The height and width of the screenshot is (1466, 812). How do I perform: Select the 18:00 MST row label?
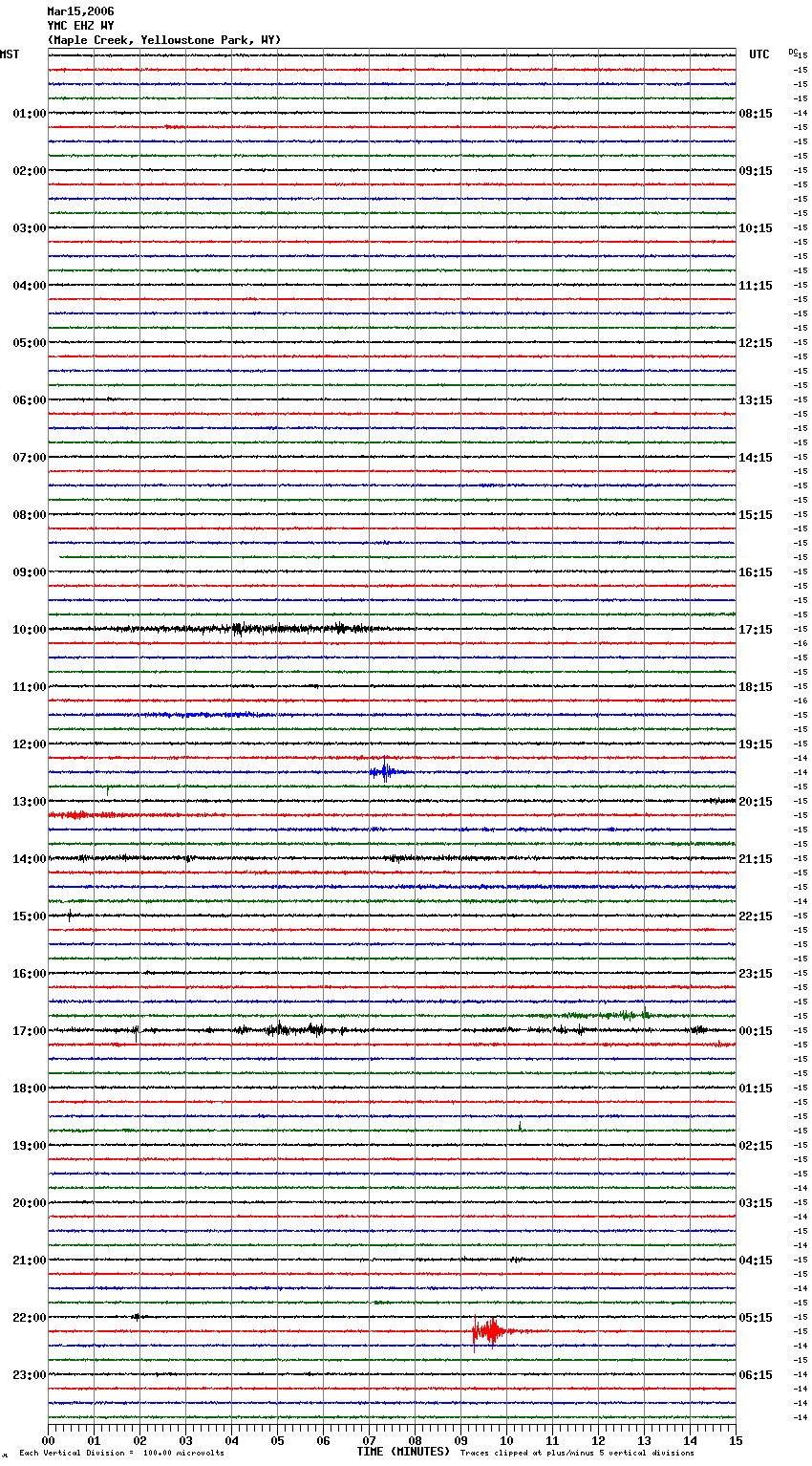point(30,1089)
